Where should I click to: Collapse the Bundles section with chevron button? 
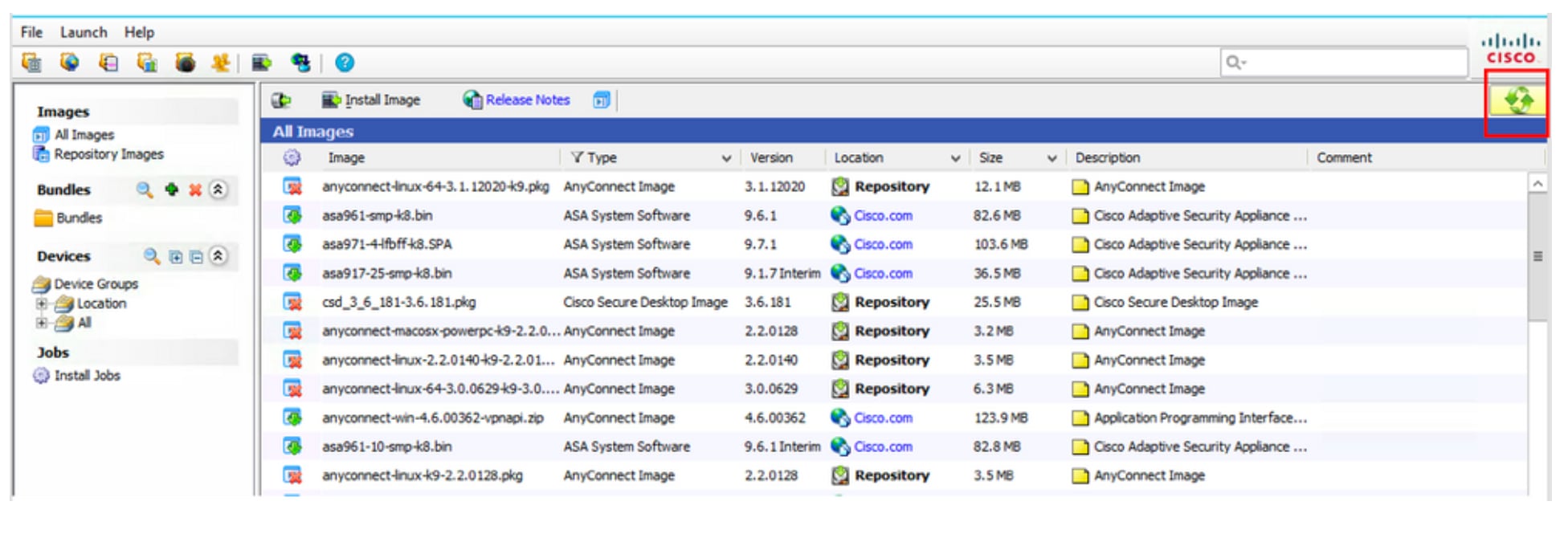point(218,190)
